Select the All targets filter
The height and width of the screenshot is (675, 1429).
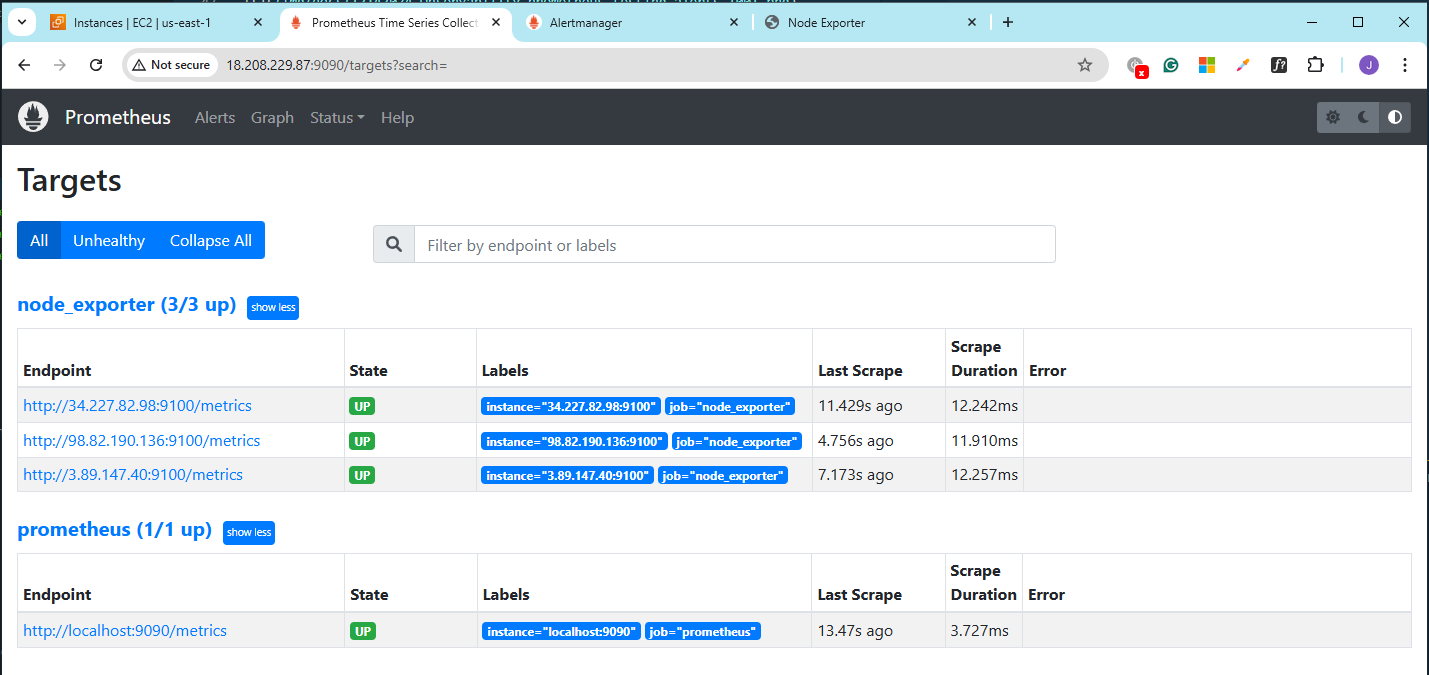tap(39, 240)
